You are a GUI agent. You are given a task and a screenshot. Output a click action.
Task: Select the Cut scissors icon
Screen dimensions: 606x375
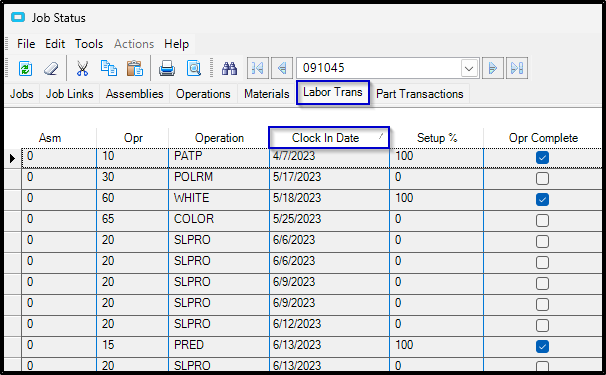pos(82,69)
